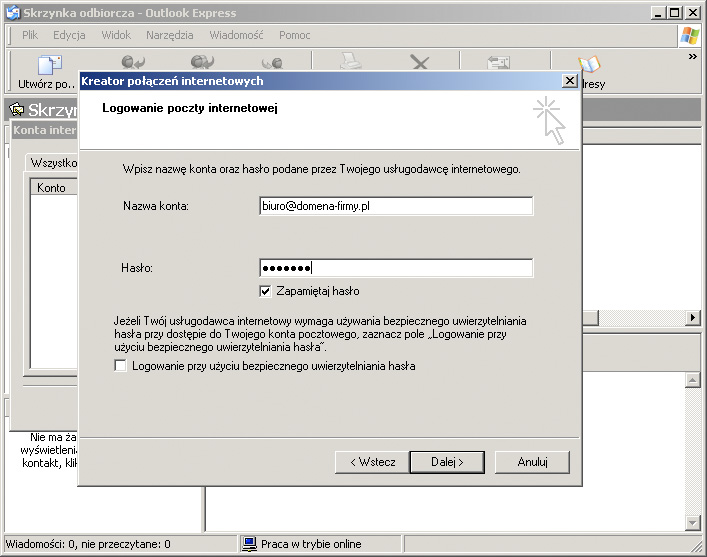
Task: Click the vertical scrollbar down arrow
Action: point(692,522)
